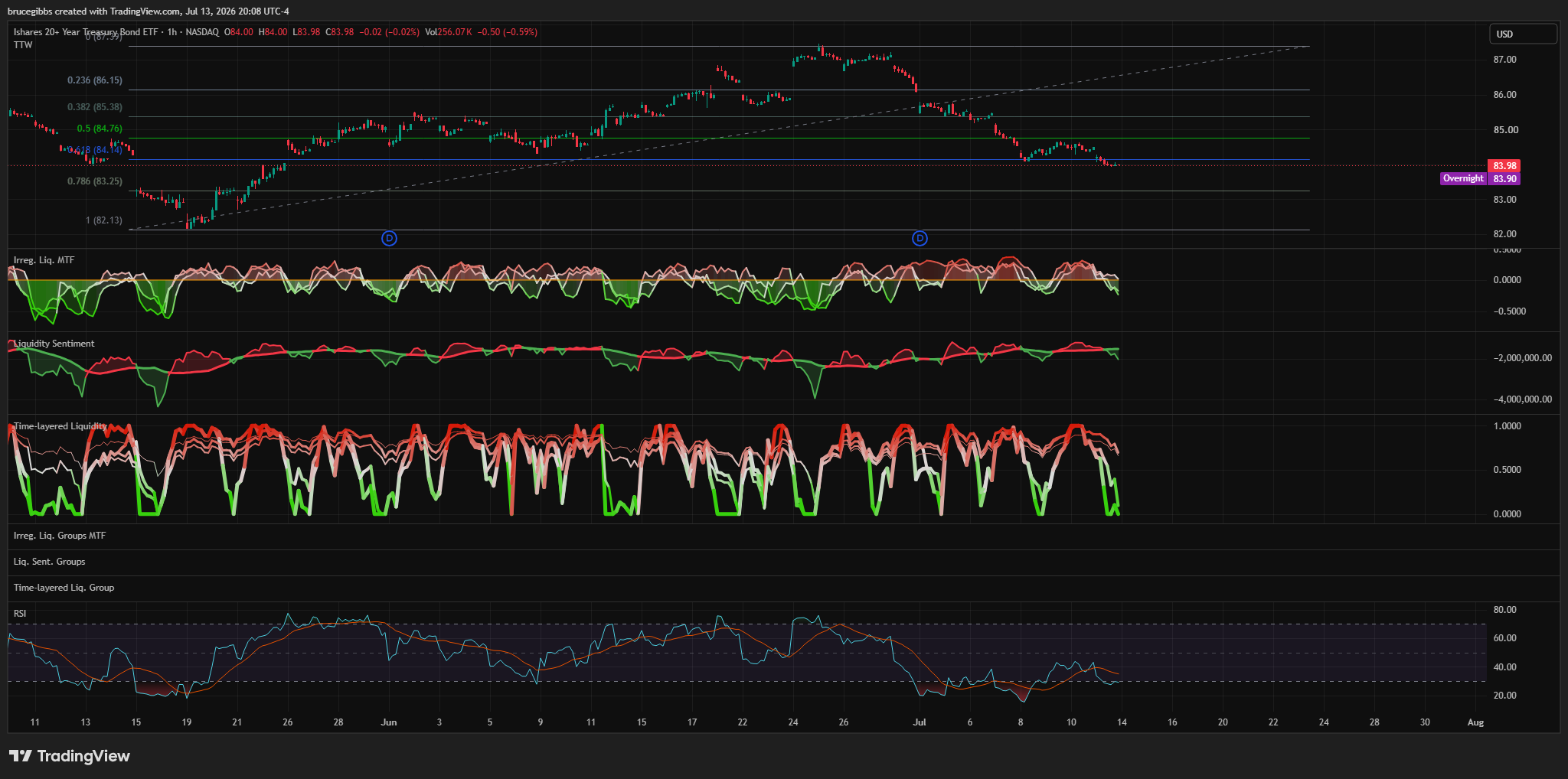
Task: Click the Jun label on the time axis
Action: click(x=389, y=722)
